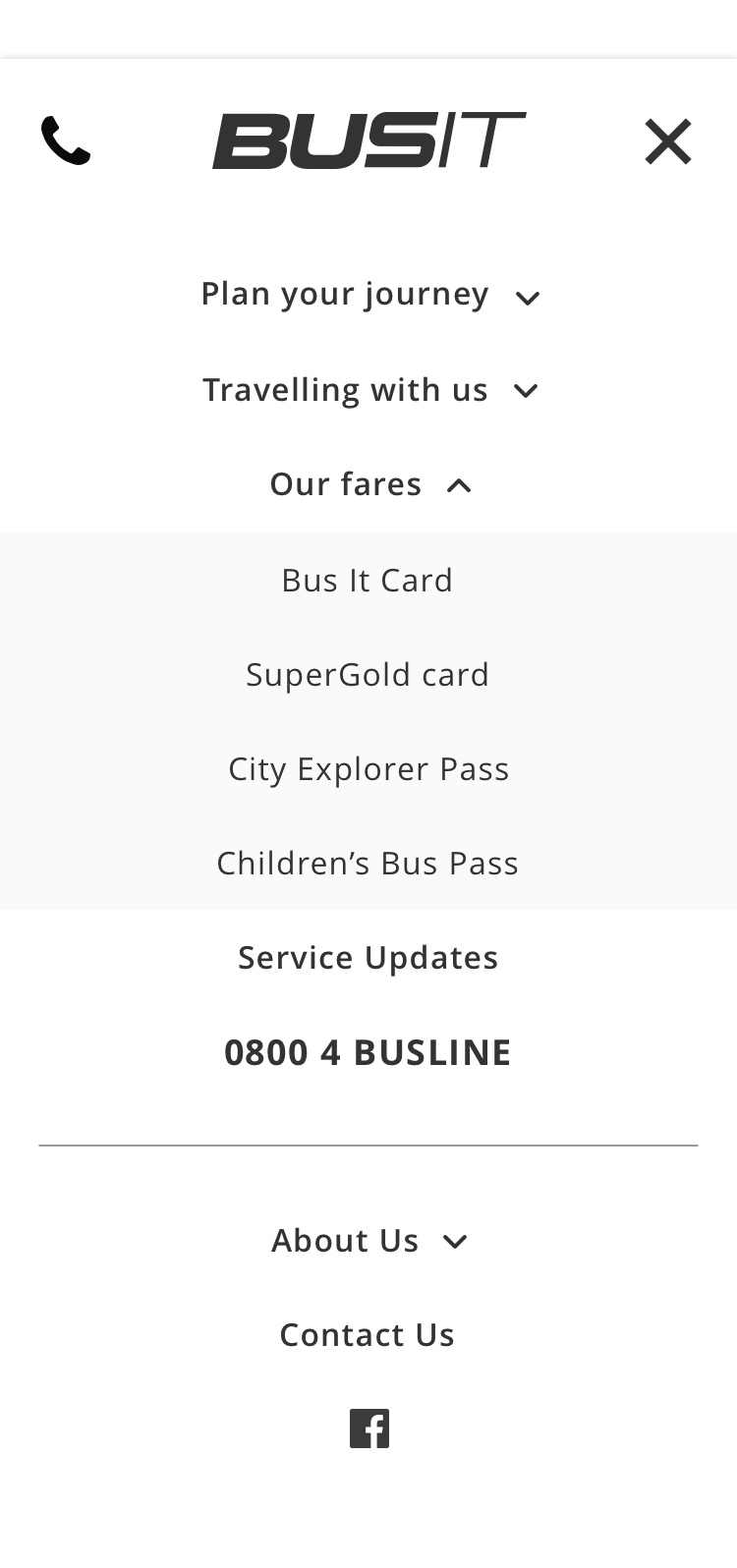Expand the About Us chevron
737x1568 pixels.
click(x=455, y=1242)
